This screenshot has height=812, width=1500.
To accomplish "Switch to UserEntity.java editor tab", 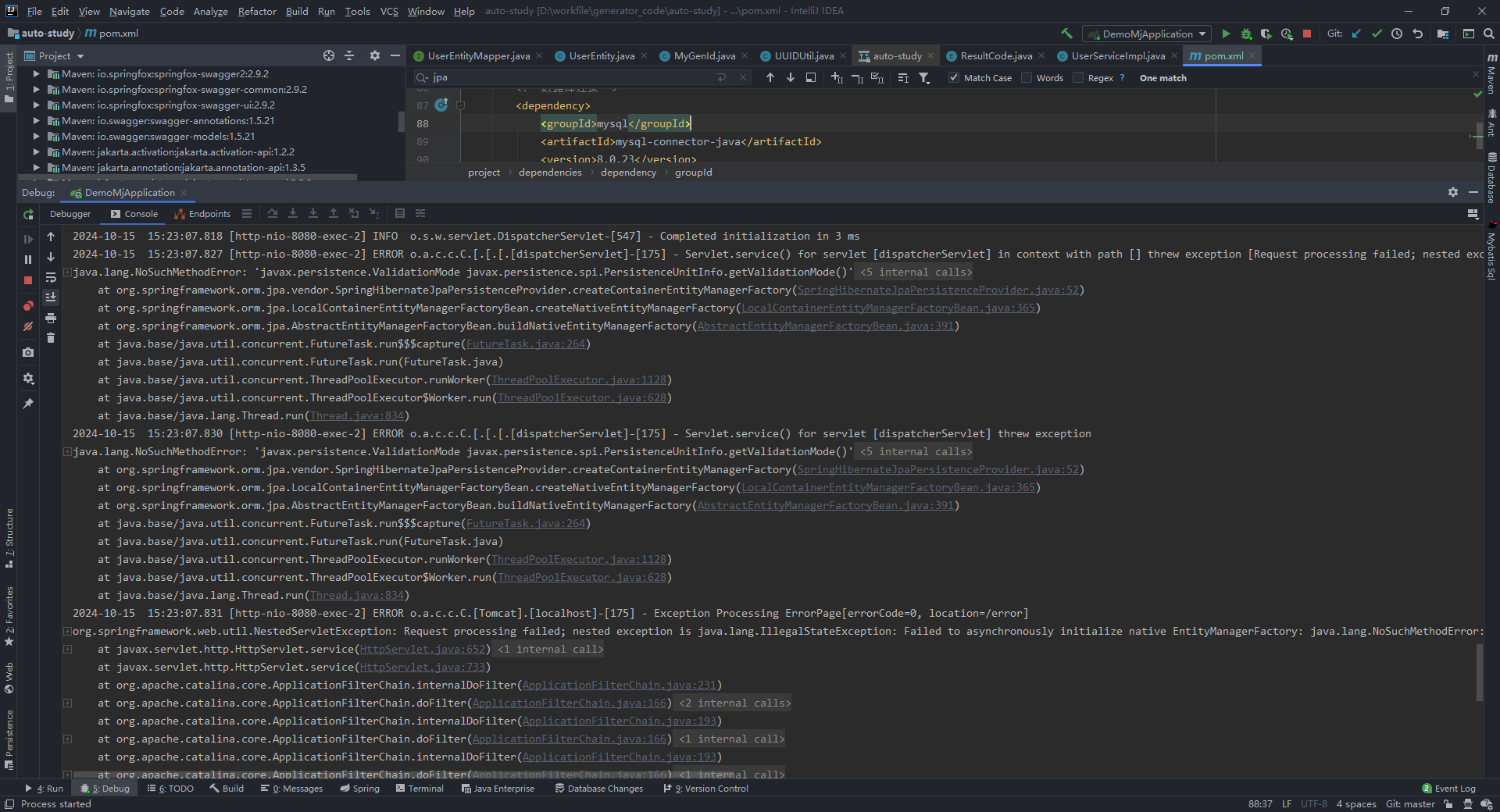I will (602, 55).
